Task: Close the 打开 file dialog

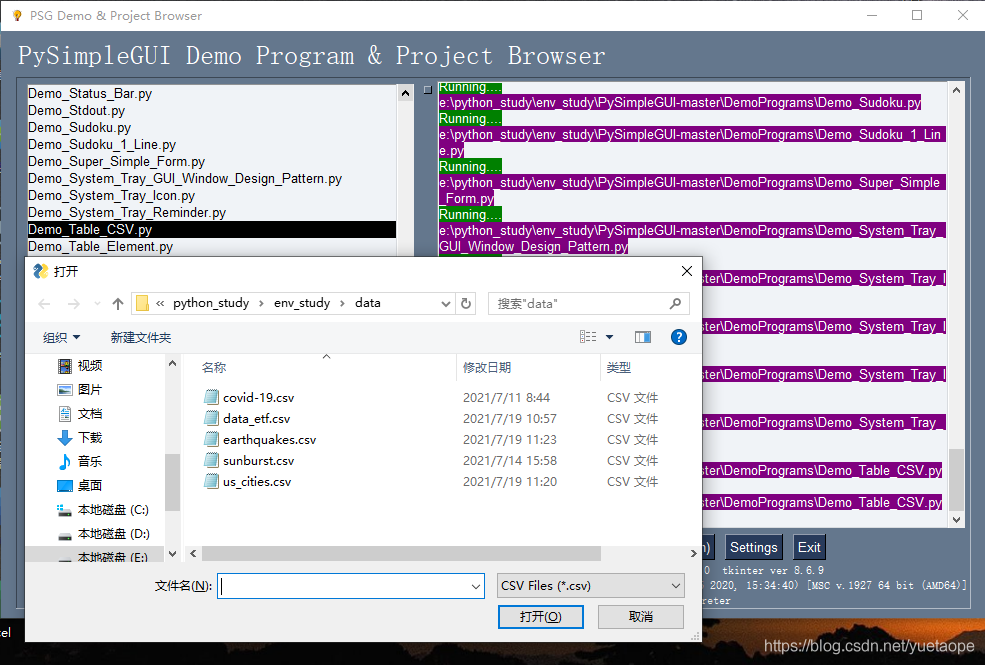Action: [x=687, y=271]
